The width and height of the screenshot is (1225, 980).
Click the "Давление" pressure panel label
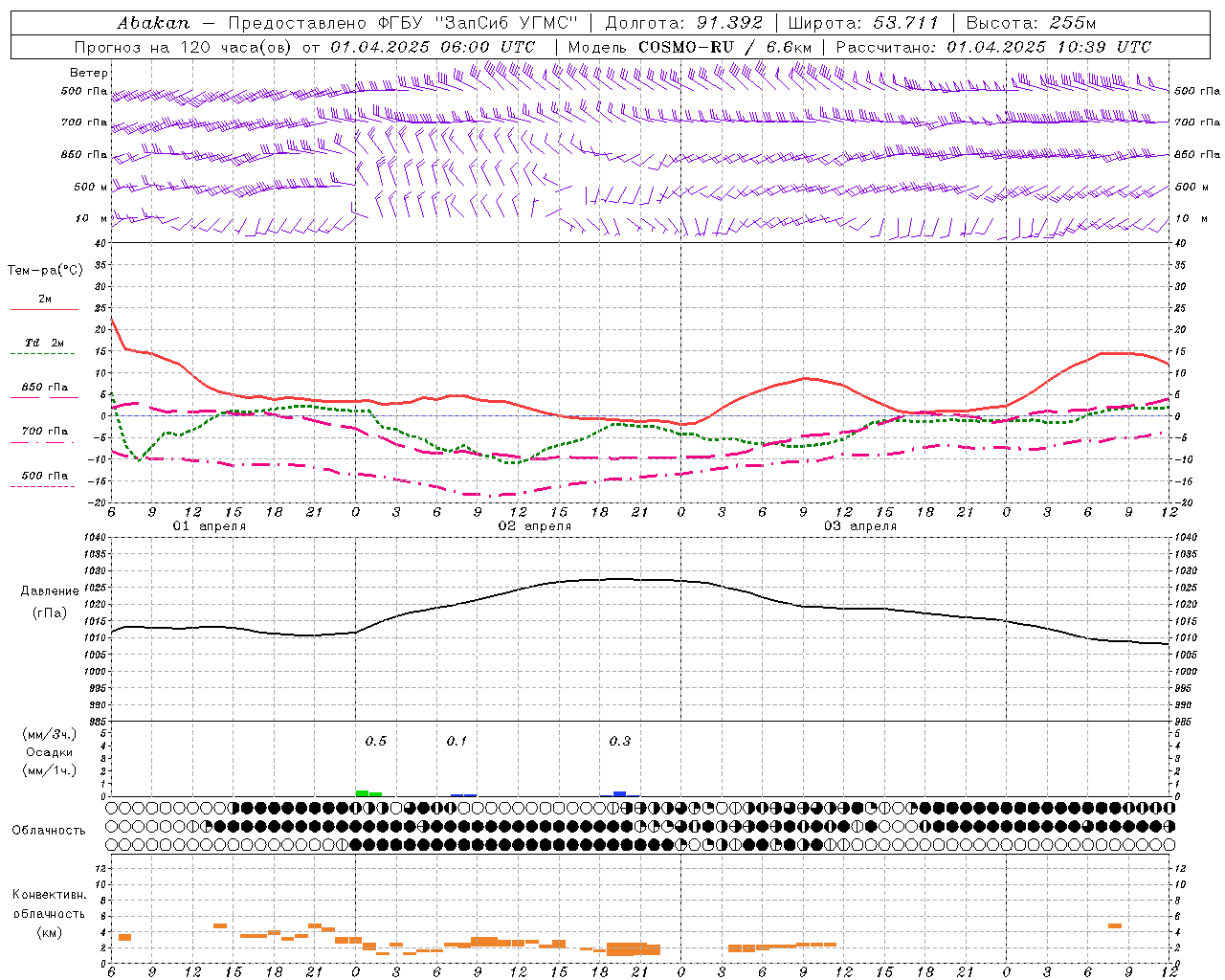[x=49, y=591]
